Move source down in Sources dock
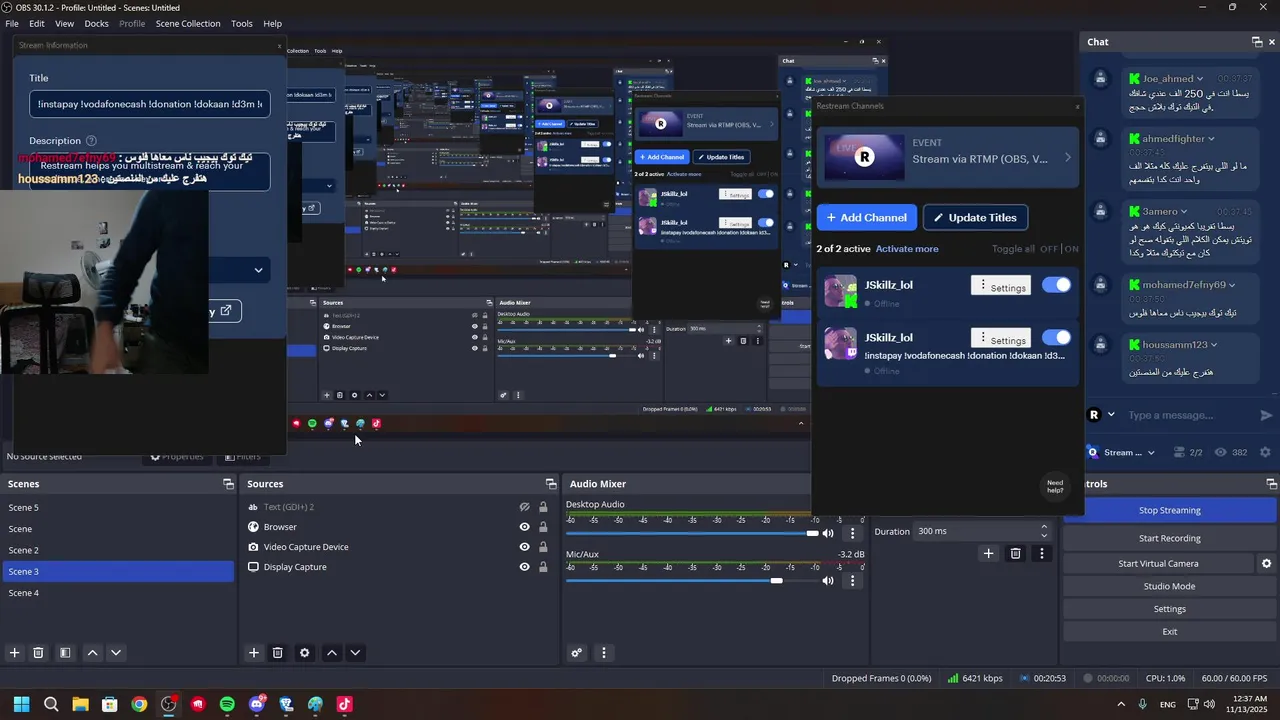The height and width of the screenshot is (720, 1280). 355,653
